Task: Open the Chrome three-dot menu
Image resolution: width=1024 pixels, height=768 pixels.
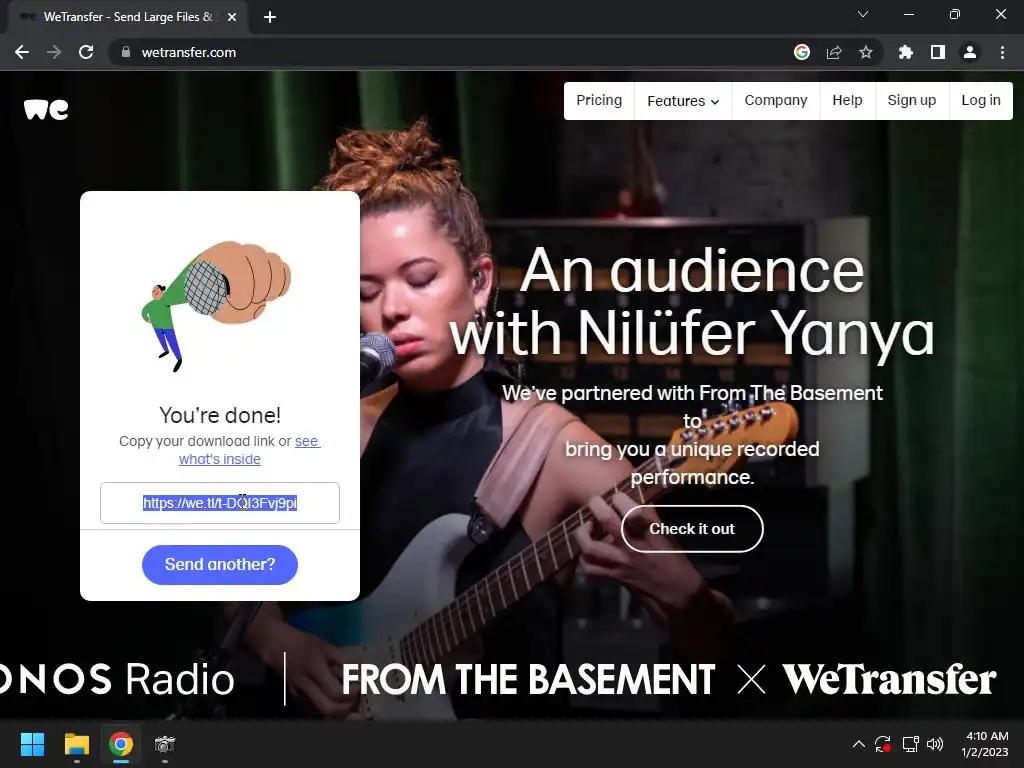Action: (x=1002, y=52)
